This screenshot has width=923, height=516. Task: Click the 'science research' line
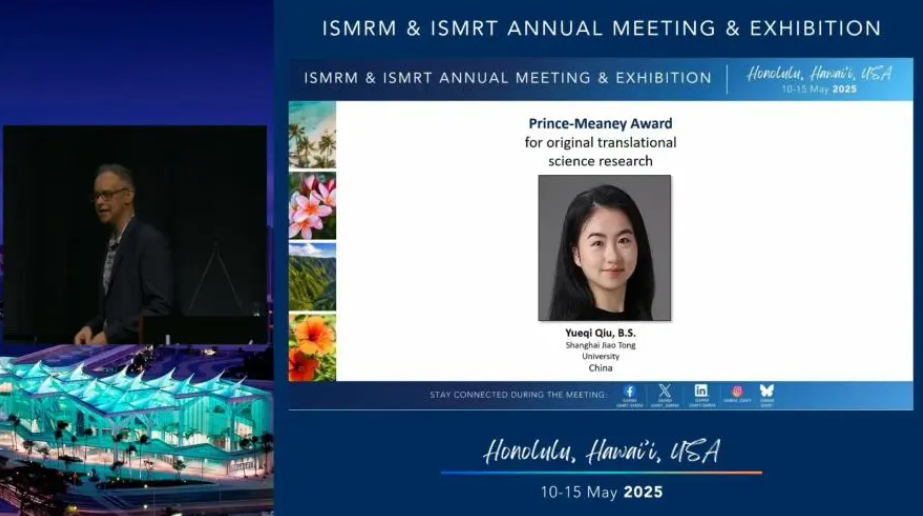click(x=600, y=161)
